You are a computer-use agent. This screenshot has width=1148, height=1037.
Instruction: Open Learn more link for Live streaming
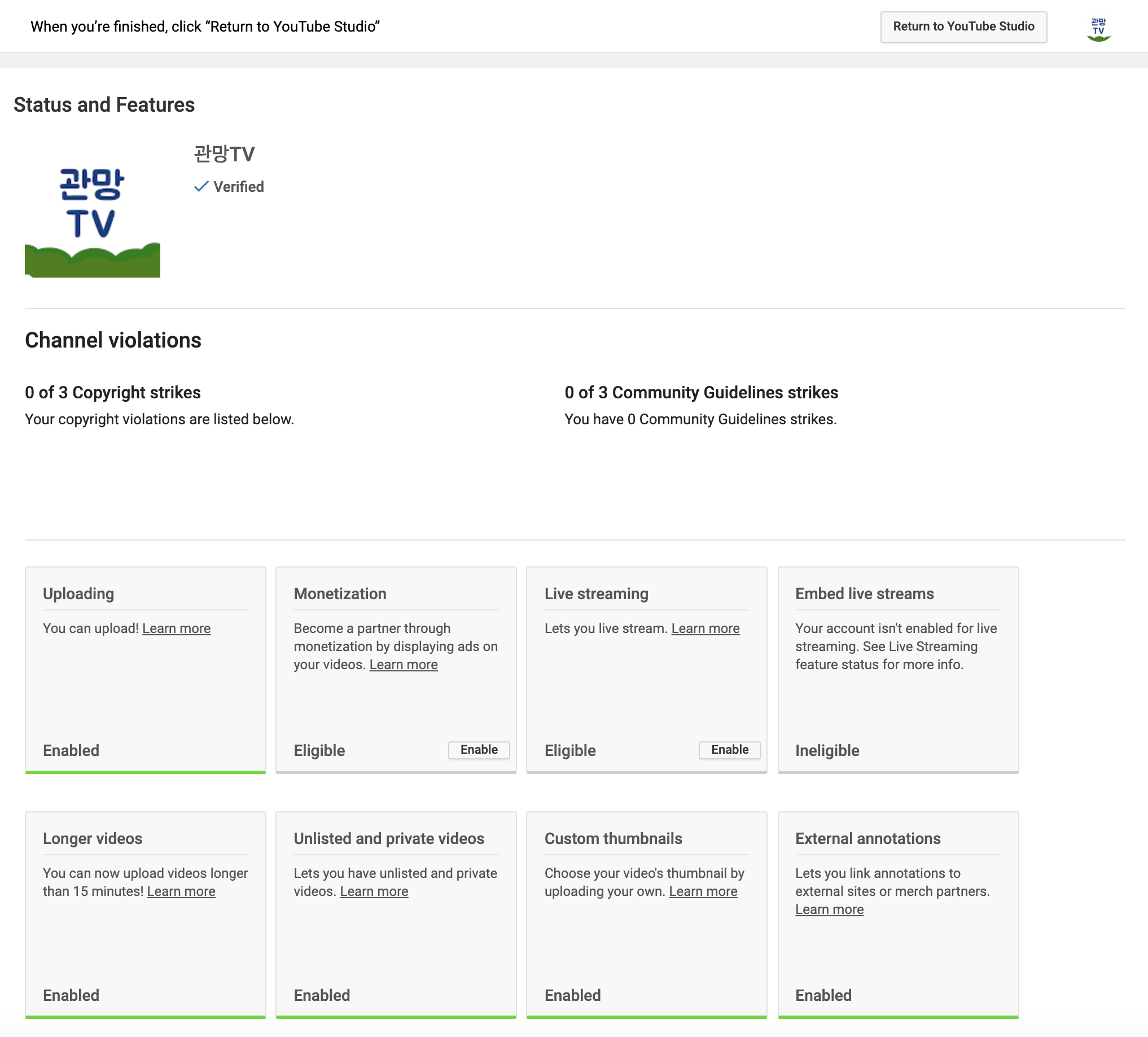click(705, 629)
